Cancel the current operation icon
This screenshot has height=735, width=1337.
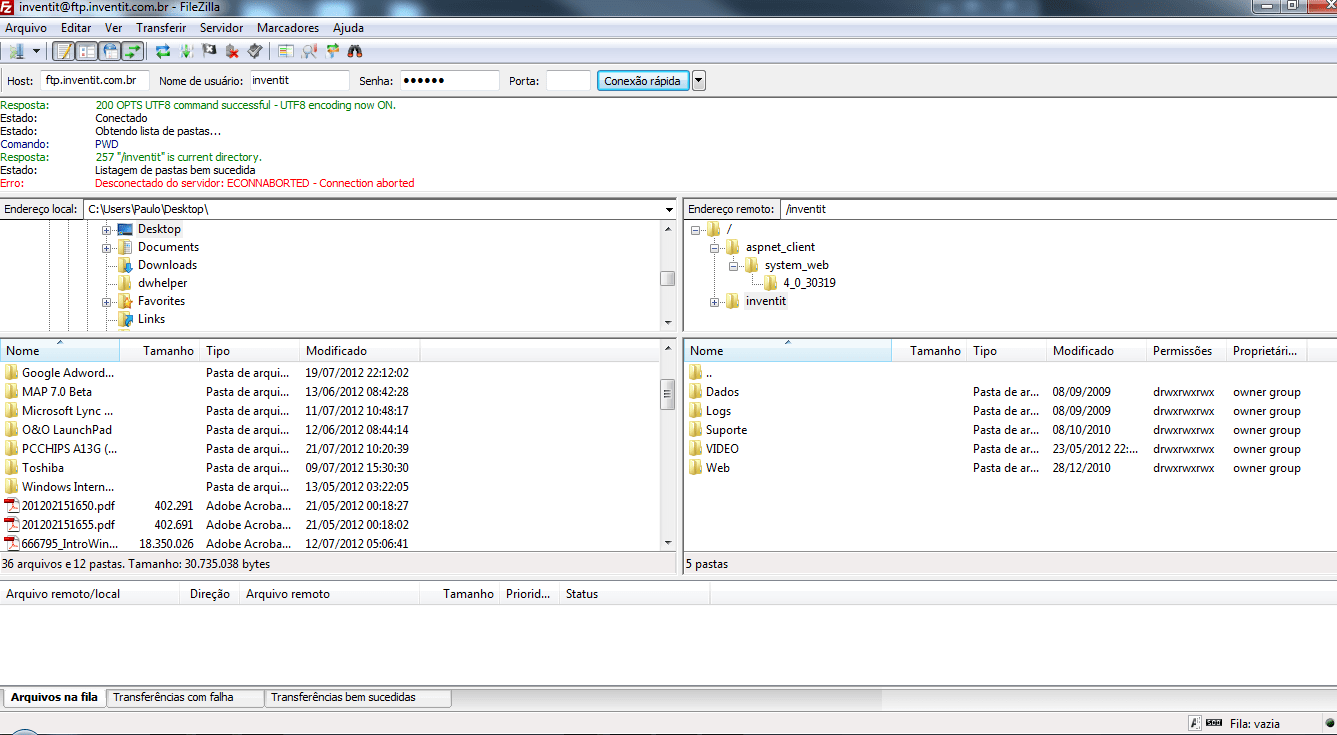209,51
